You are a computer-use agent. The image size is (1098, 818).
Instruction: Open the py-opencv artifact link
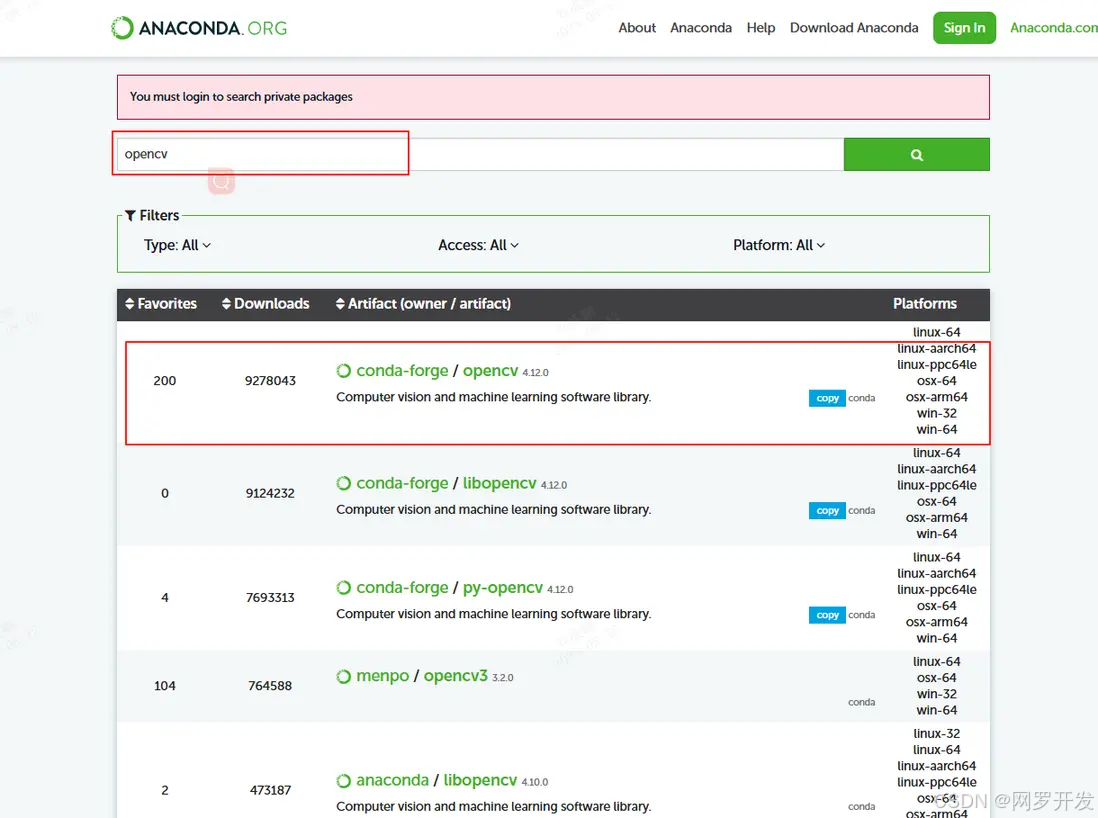503,588
